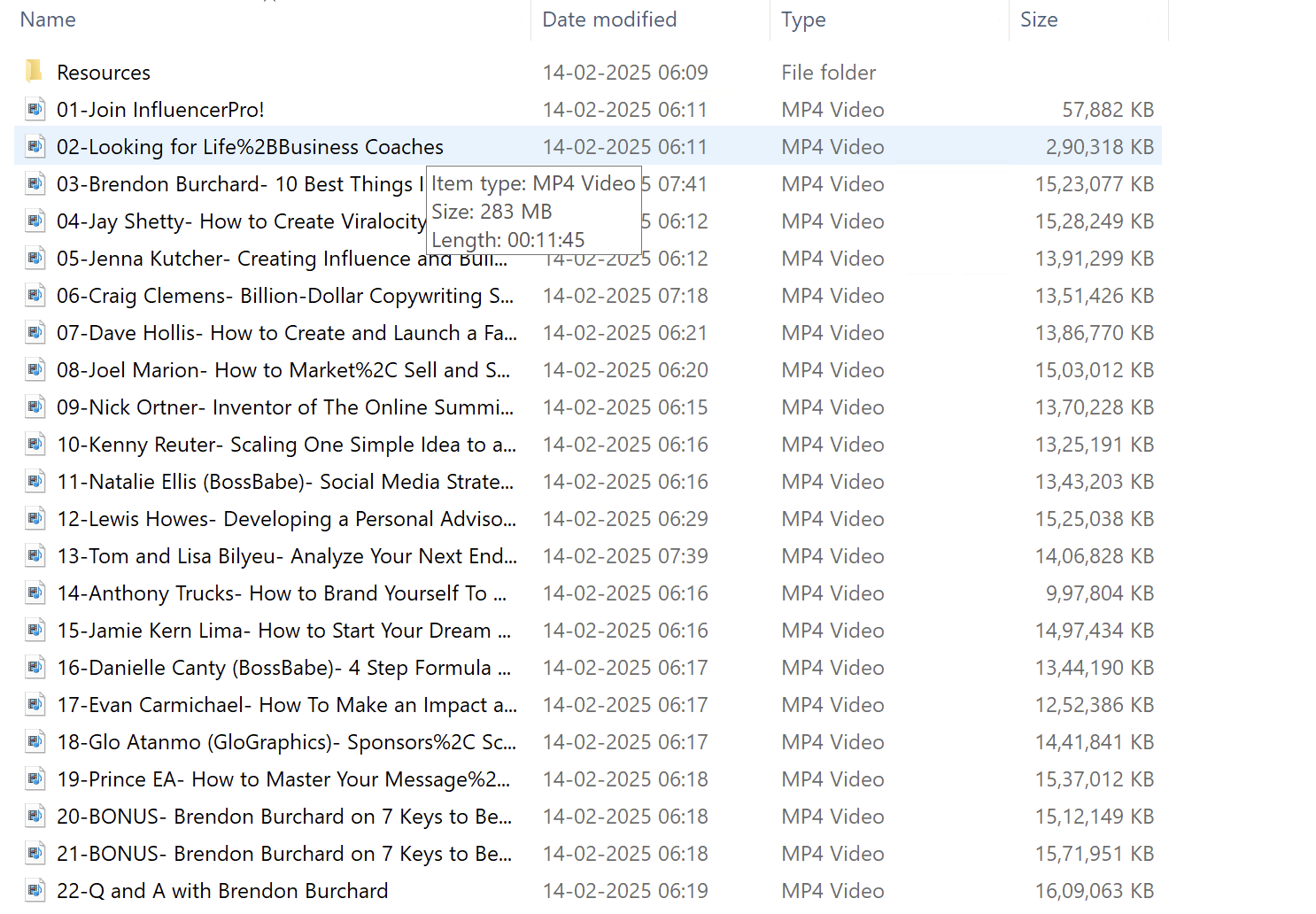Click the Resources folder icon
The height and width of the screenshot is (914, 1316).
tap(35, 71)
